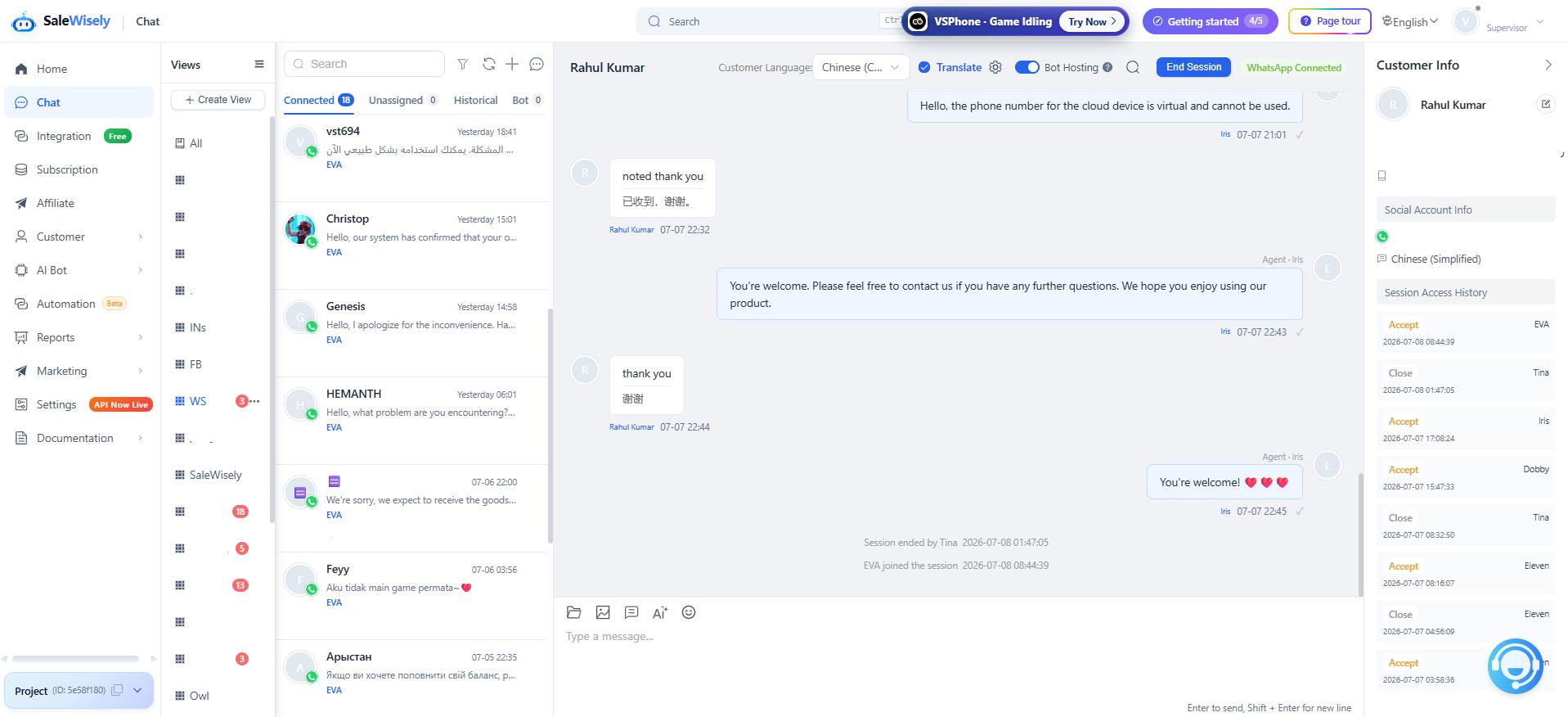Click the search icon in the chat header
Viewport: 1568px width, 717px height.
point(1133,67)
